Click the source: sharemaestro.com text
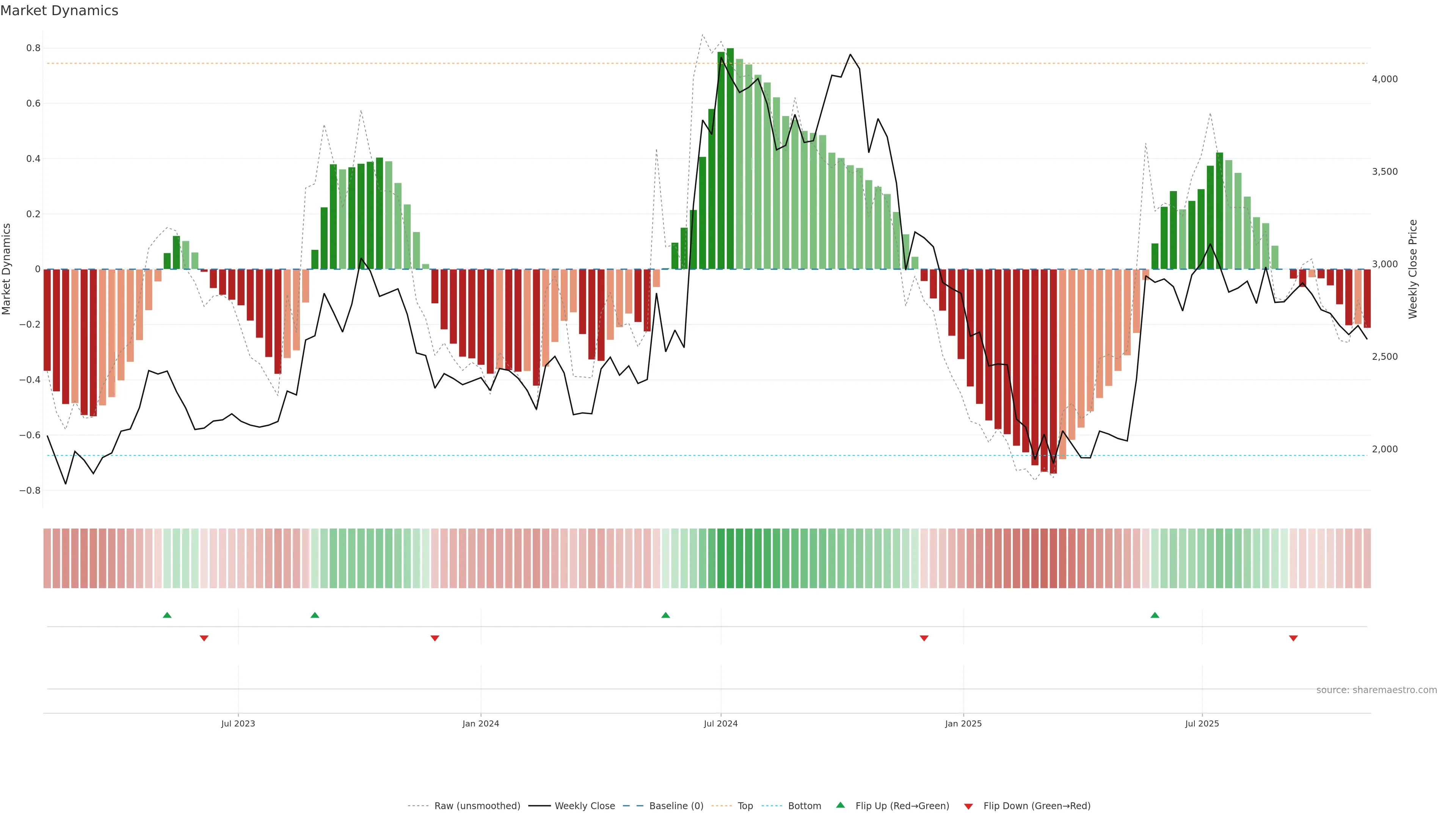 click(1376, 690)
